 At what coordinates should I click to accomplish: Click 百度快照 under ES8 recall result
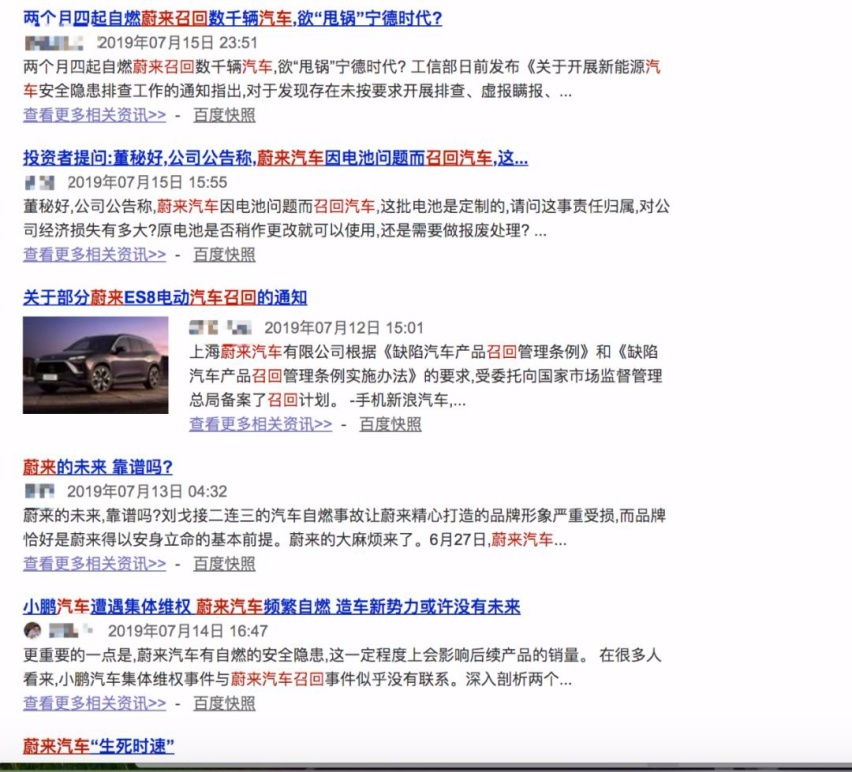[x=391, y=424]
